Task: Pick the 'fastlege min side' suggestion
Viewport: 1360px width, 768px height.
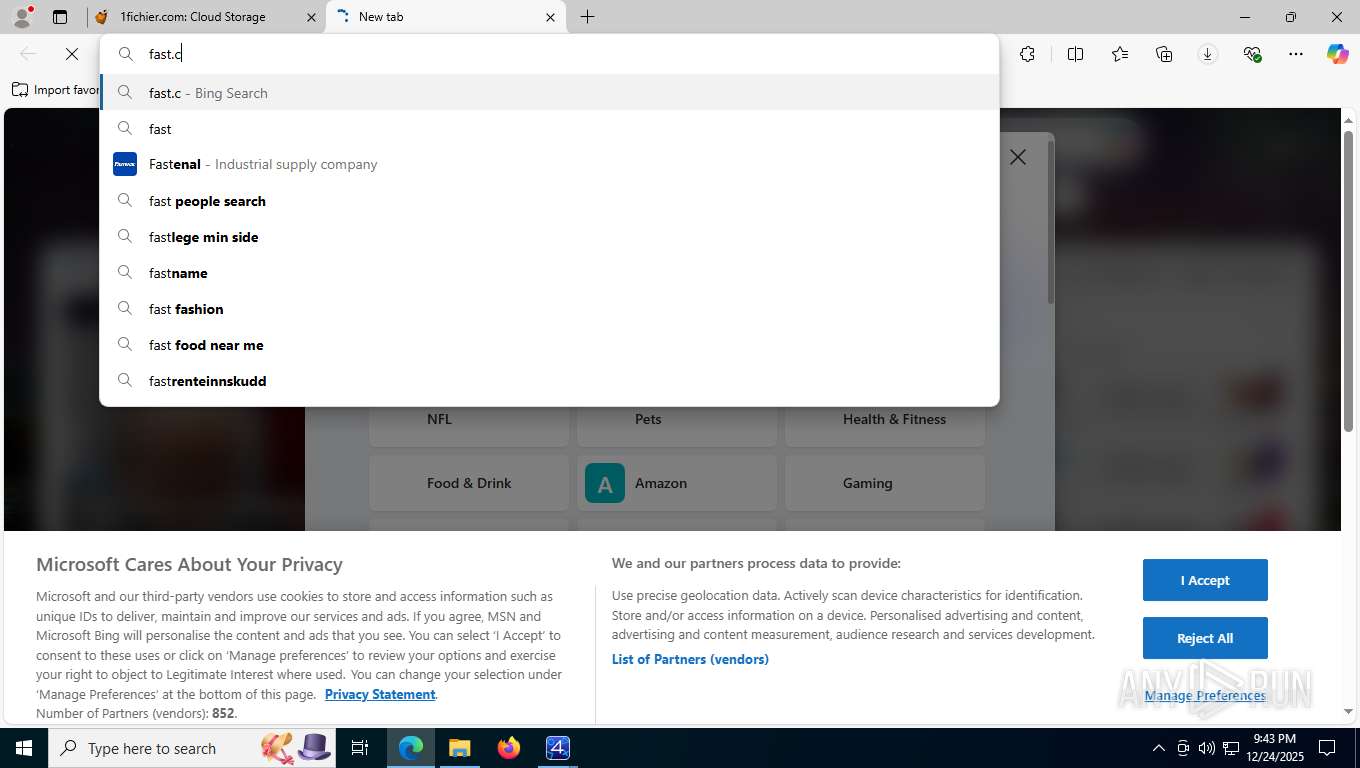Action: click(550, 237)
